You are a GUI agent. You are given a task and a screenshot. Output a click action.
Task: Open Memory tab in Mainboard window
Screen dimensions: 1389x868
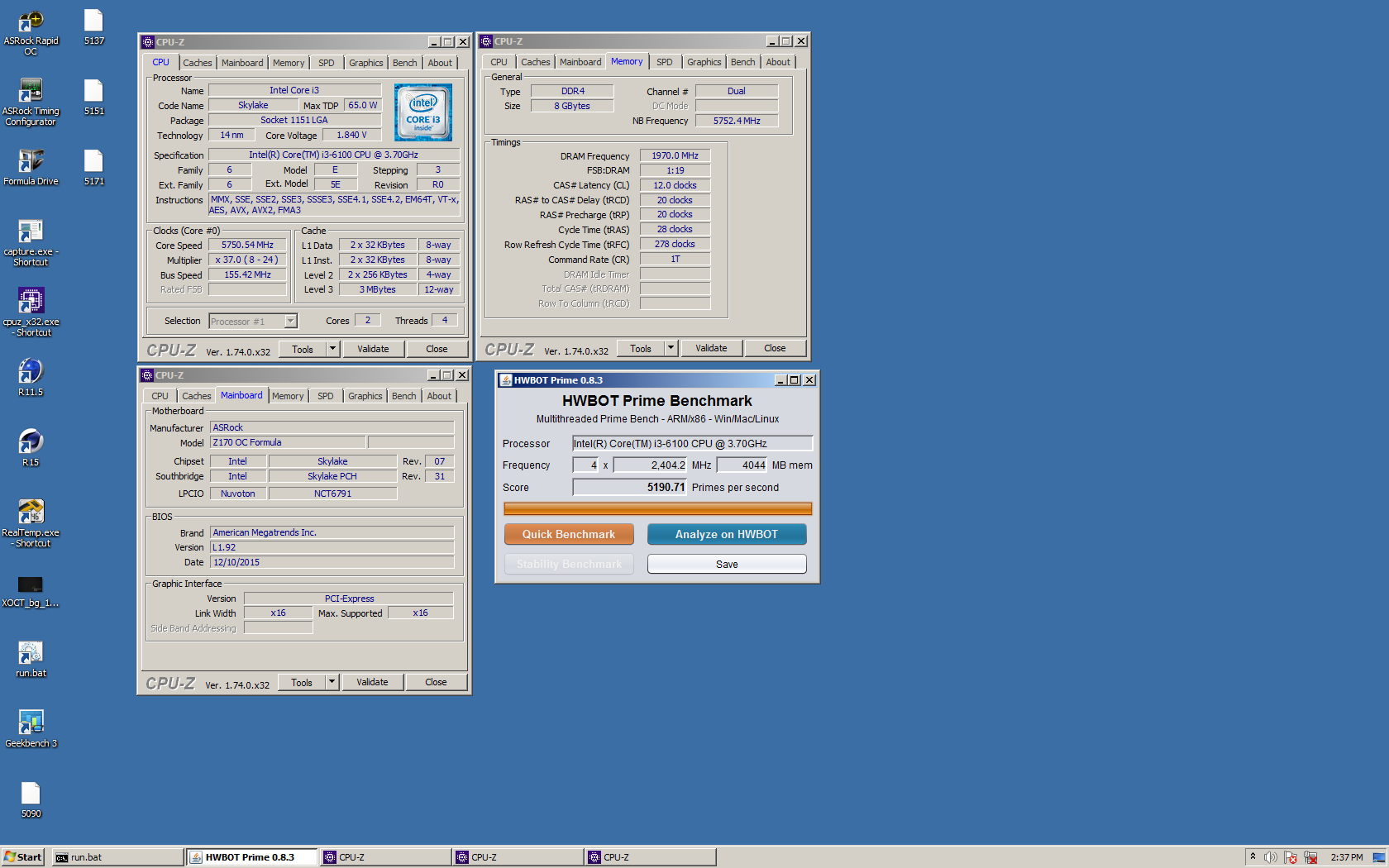coord(288,396)
